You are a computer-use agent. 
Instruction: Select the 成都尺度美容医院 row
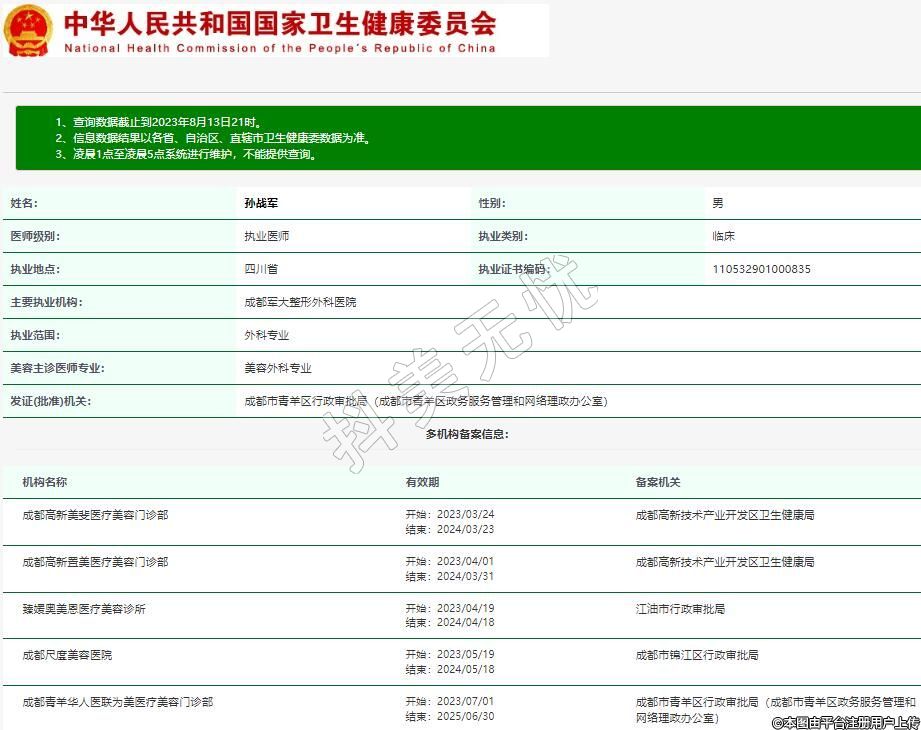point(67,655)
